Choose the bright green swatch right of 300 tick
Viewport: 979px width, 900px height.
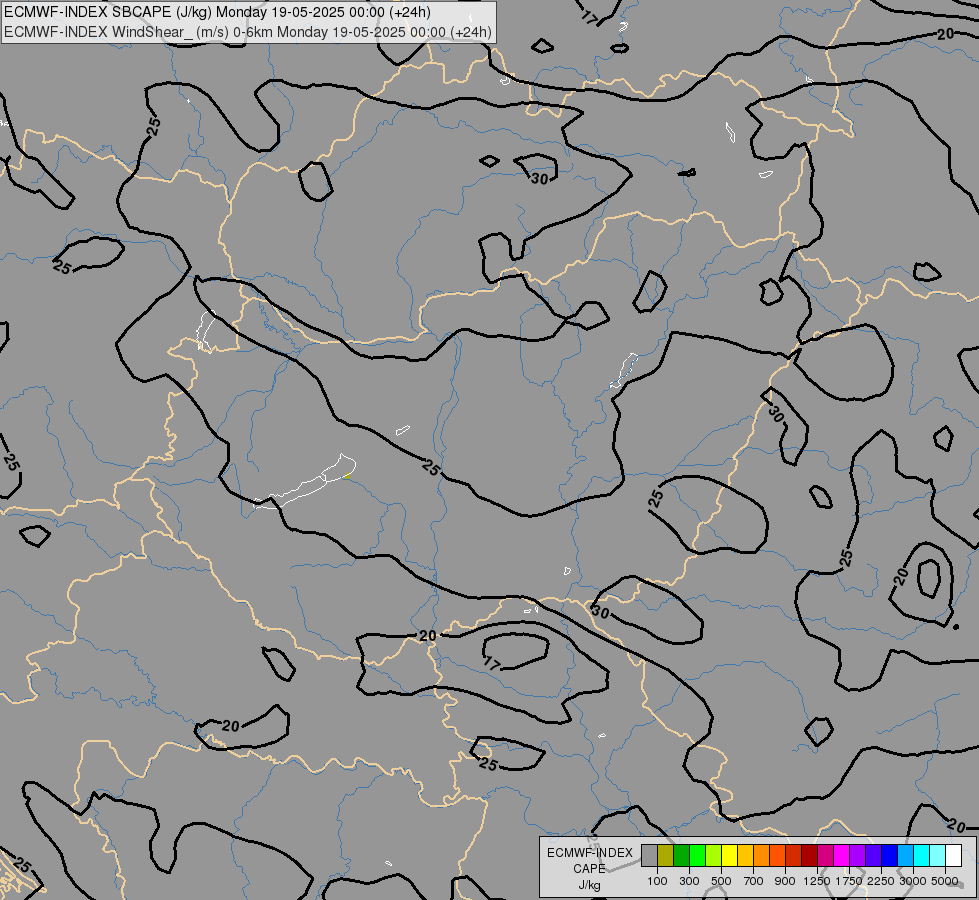[697, 855]
